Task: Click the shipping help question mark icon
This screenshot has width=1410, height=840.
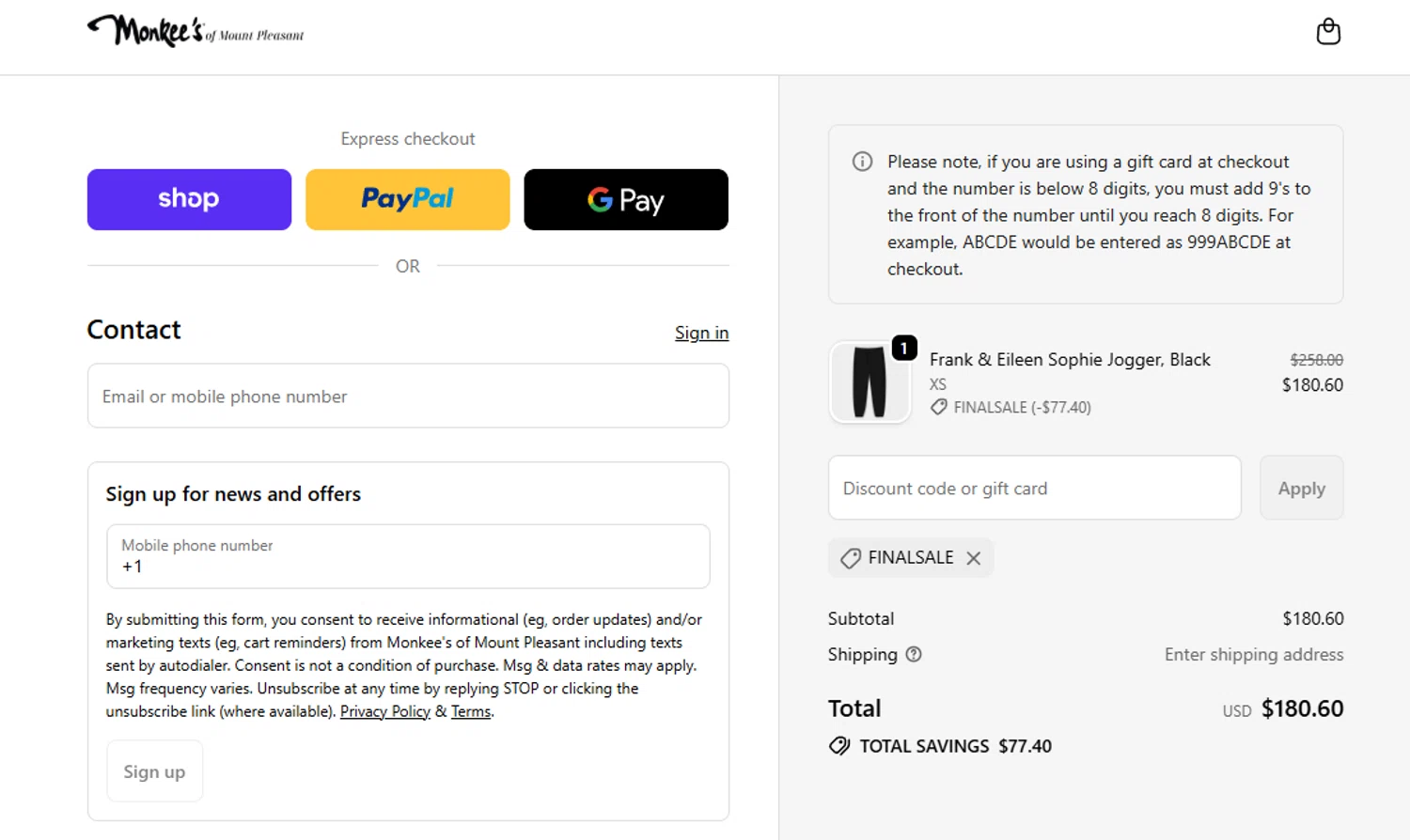Action: [914, 655]
